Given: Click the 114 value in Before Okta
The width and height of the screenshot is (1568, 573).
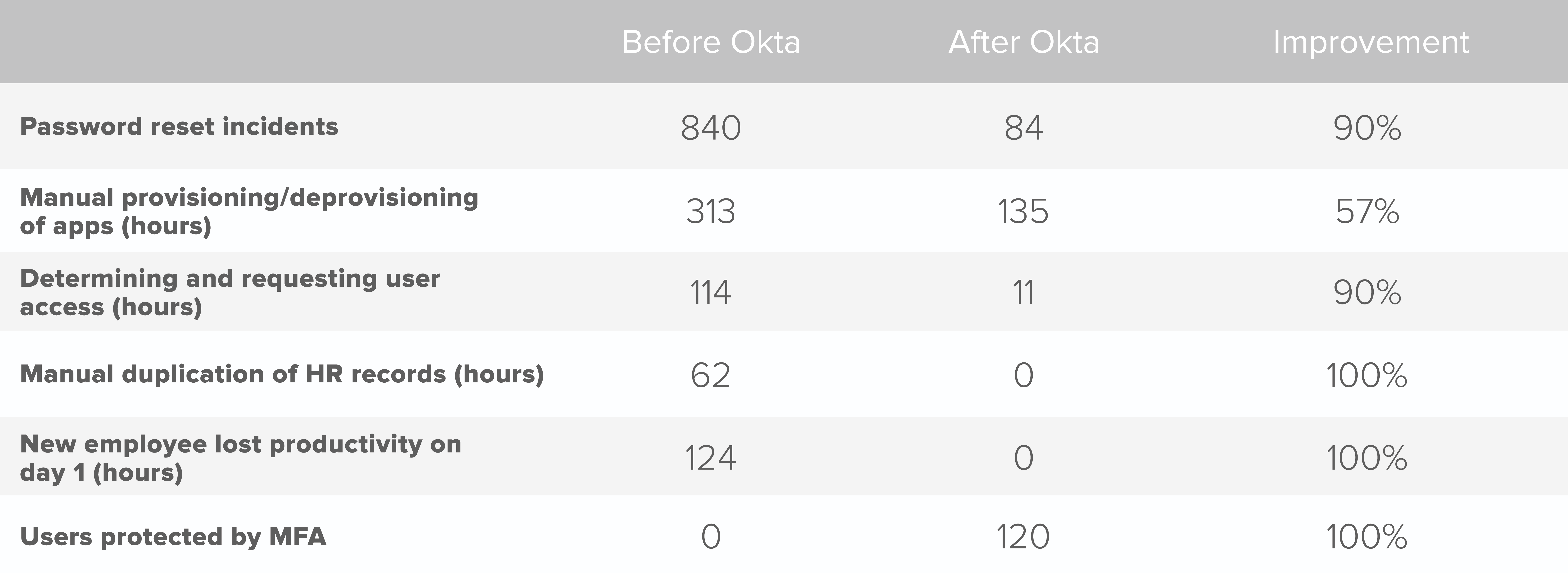Looking at the screenshot, I should coord(710,293).
